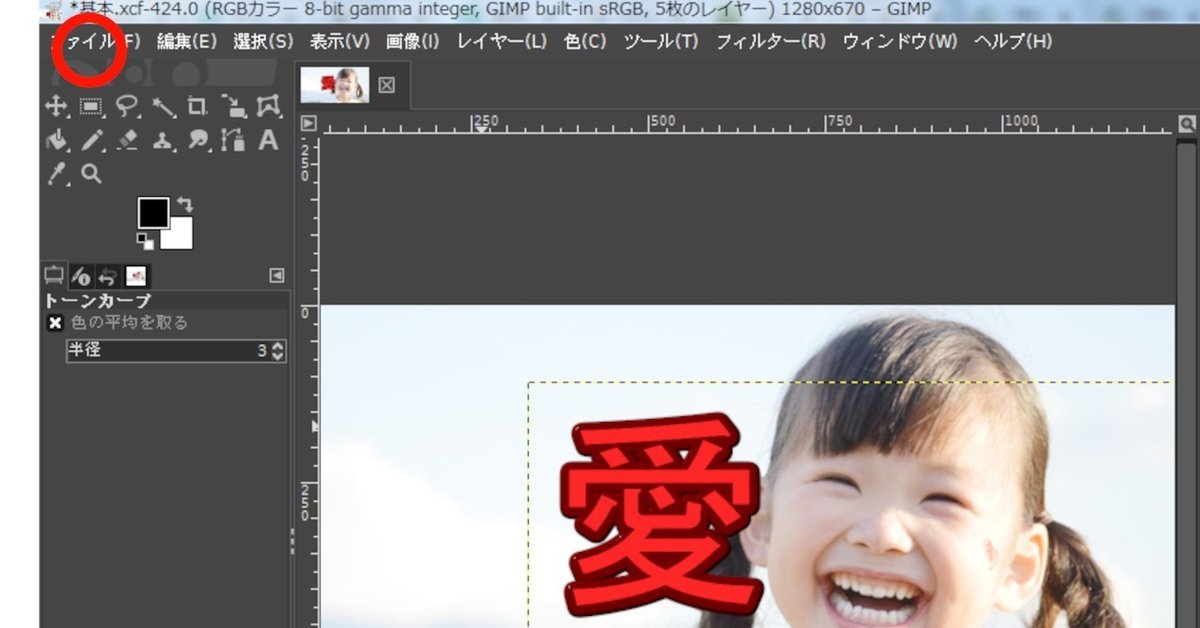Select the Eraser tool
Image resolution: width=1200 pixels, height=628 pixels.
(x=127, y=140)
